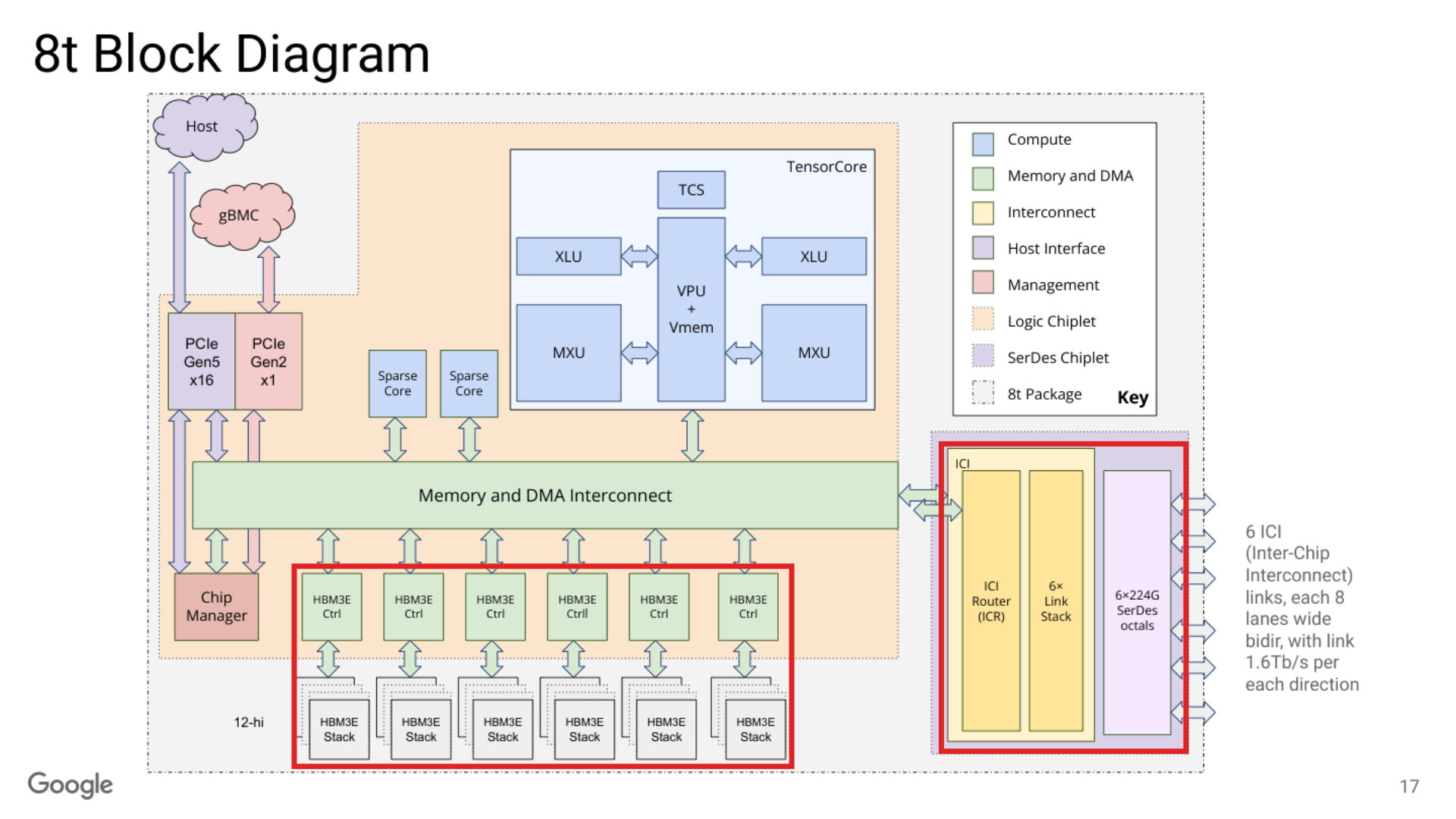Click the Management pink swatch in the key
The height and width of the screenshot is (819, 1456).
[983, 283]
